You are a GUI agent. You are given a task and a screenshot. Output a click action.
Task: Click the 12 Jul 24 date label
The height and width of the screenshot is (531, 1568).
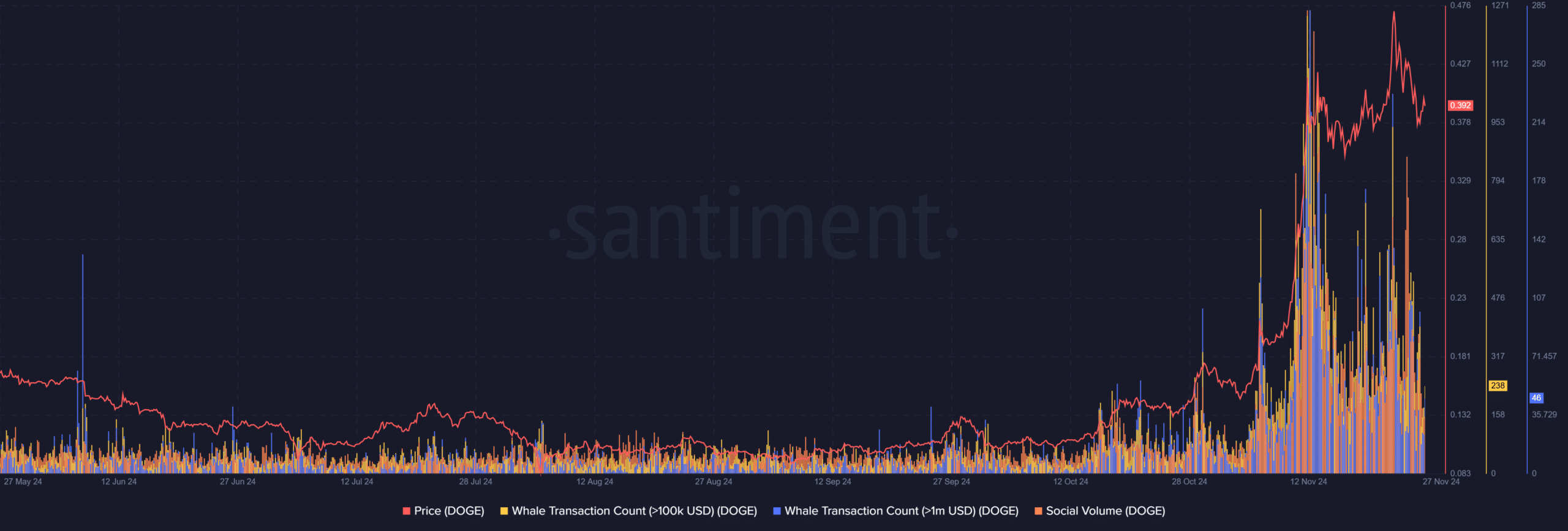point(356,481)
